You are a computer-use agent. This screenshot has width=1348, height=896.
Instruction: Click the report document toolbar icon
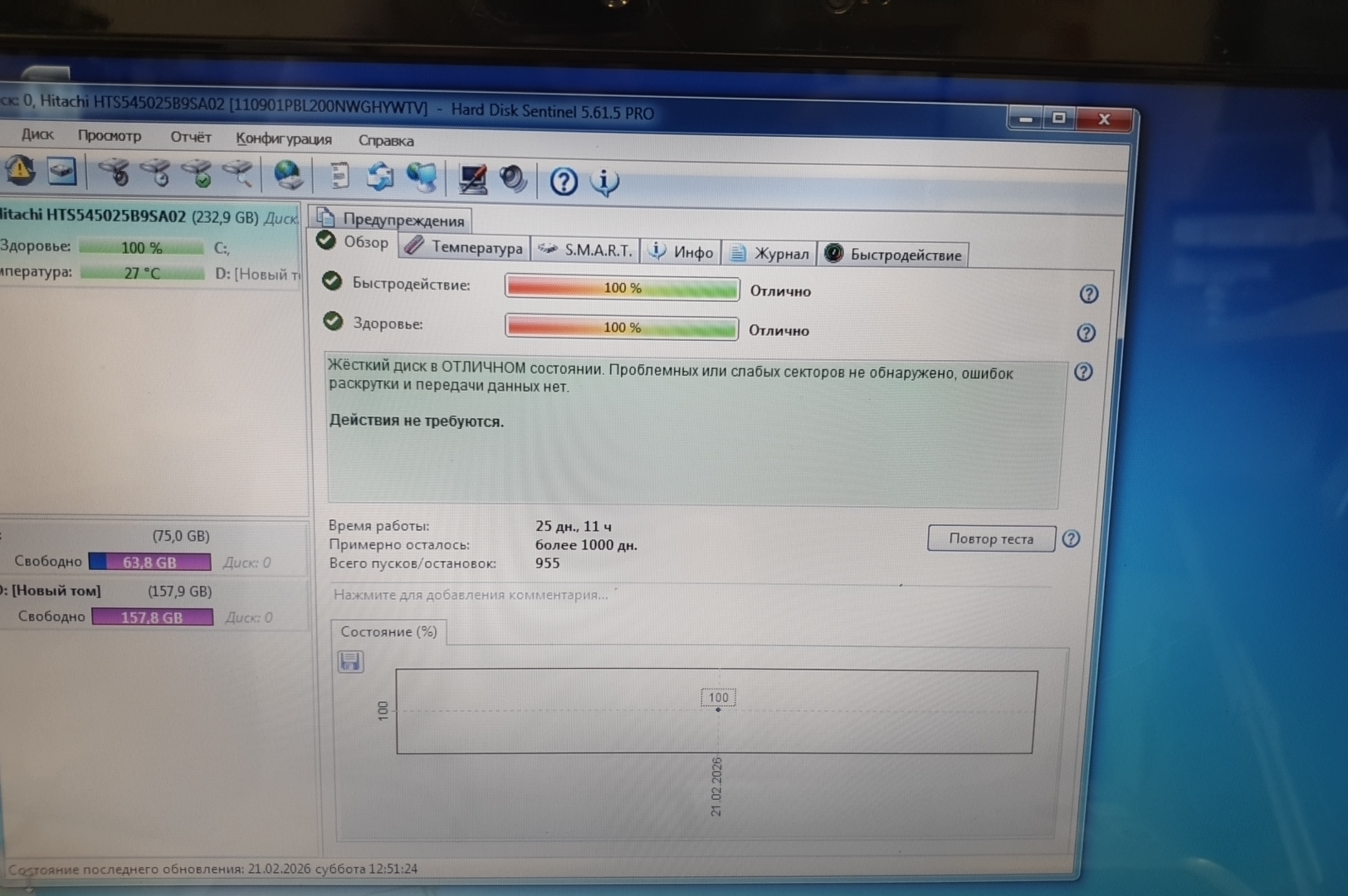(x=339, y=176)
